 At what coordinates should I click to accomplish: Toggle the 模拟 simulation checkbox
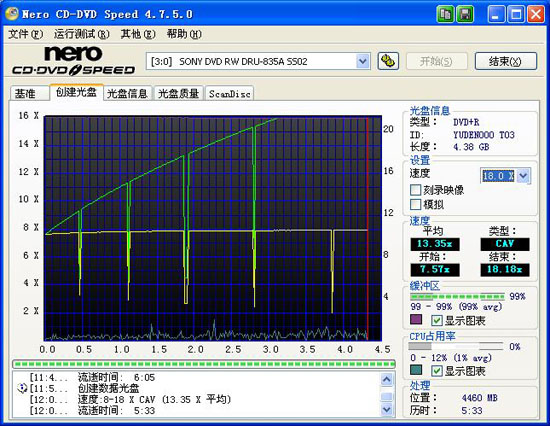coord(415,204)
